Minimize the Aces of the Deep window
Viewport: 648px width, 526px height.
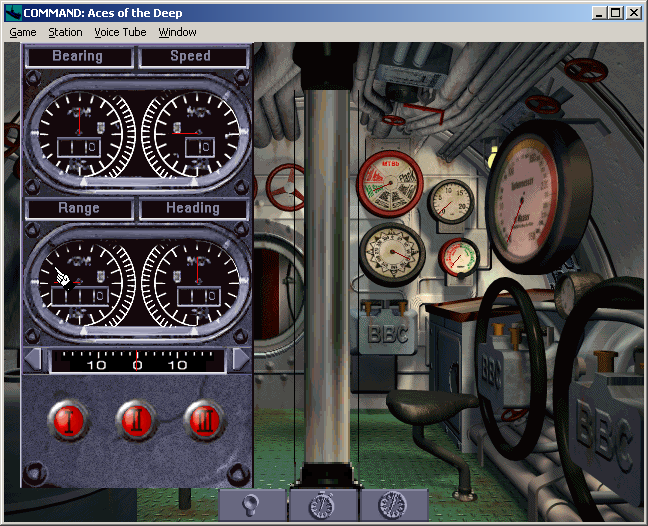click(599, 13)
